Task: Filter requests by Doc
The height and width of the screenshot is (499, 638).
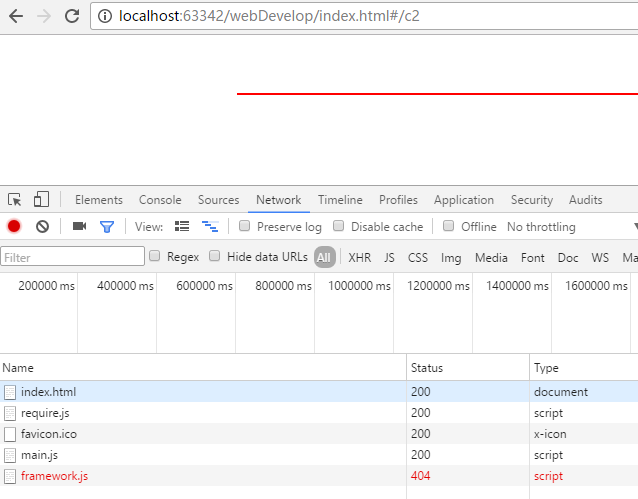Action: 568,258
